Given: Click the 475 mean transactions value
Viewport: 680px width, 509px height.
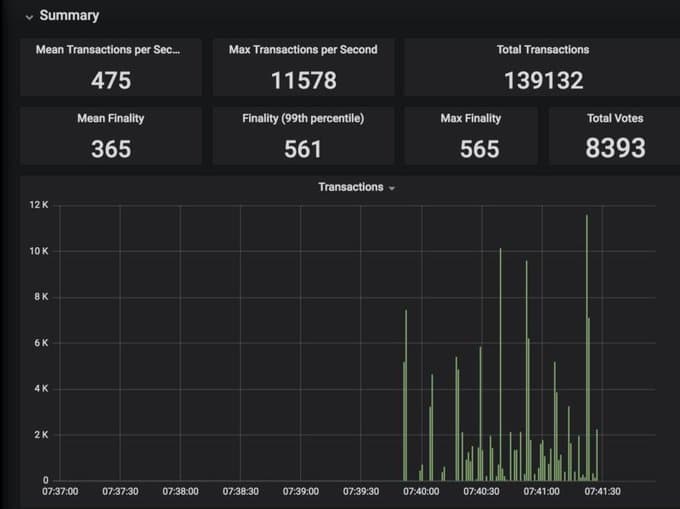Looking at the screenshot, I should [111, 80].
